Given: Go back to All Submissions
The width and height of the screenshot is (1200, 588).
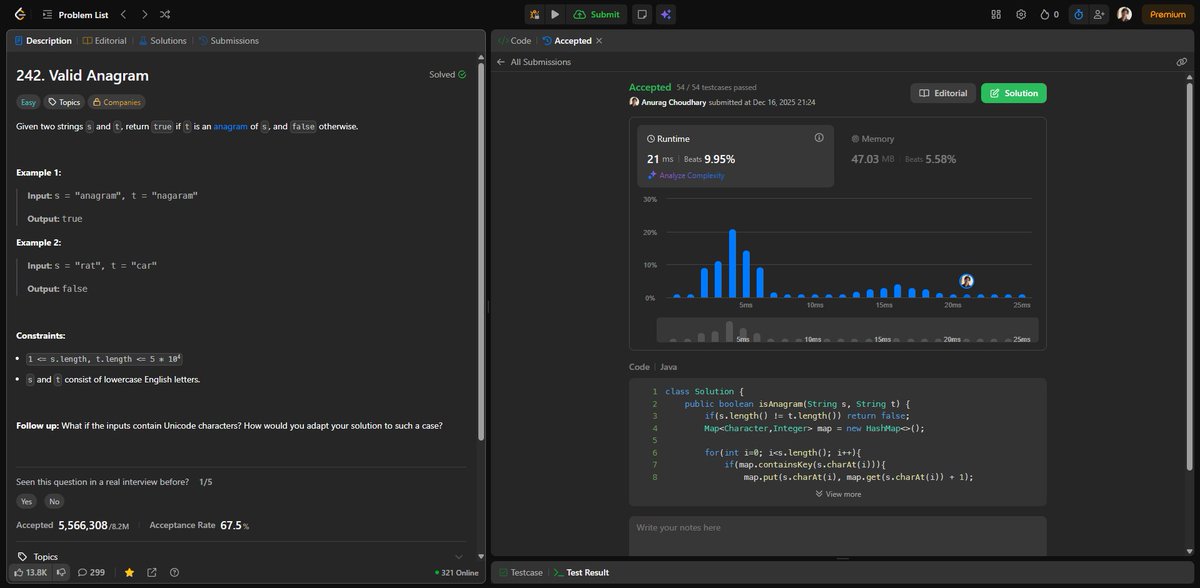Looking at the screenshot, I should [533, 62].
